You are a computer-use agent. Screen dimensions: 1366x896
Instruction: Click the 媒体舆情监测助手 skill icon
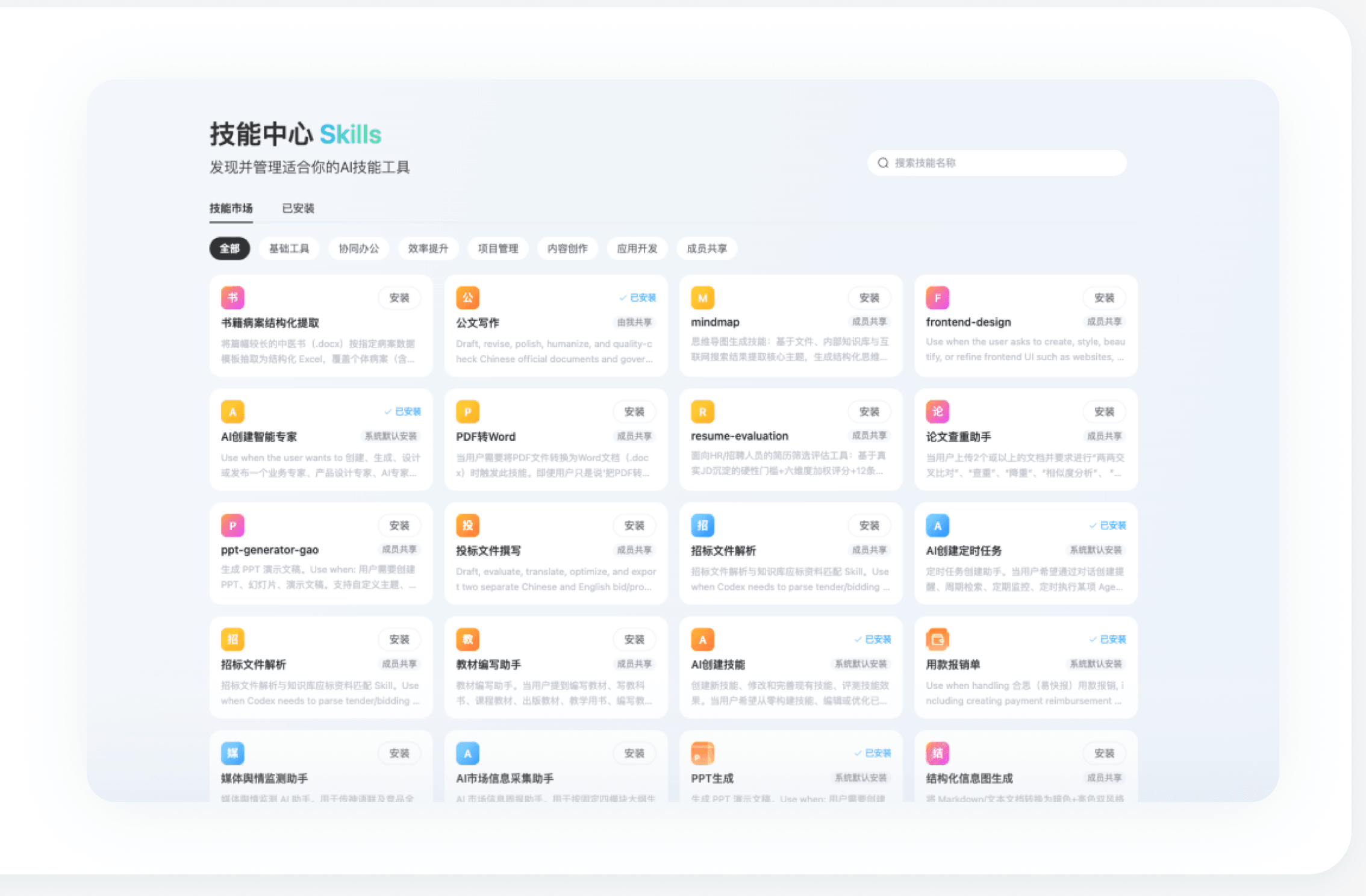(232, 753)
